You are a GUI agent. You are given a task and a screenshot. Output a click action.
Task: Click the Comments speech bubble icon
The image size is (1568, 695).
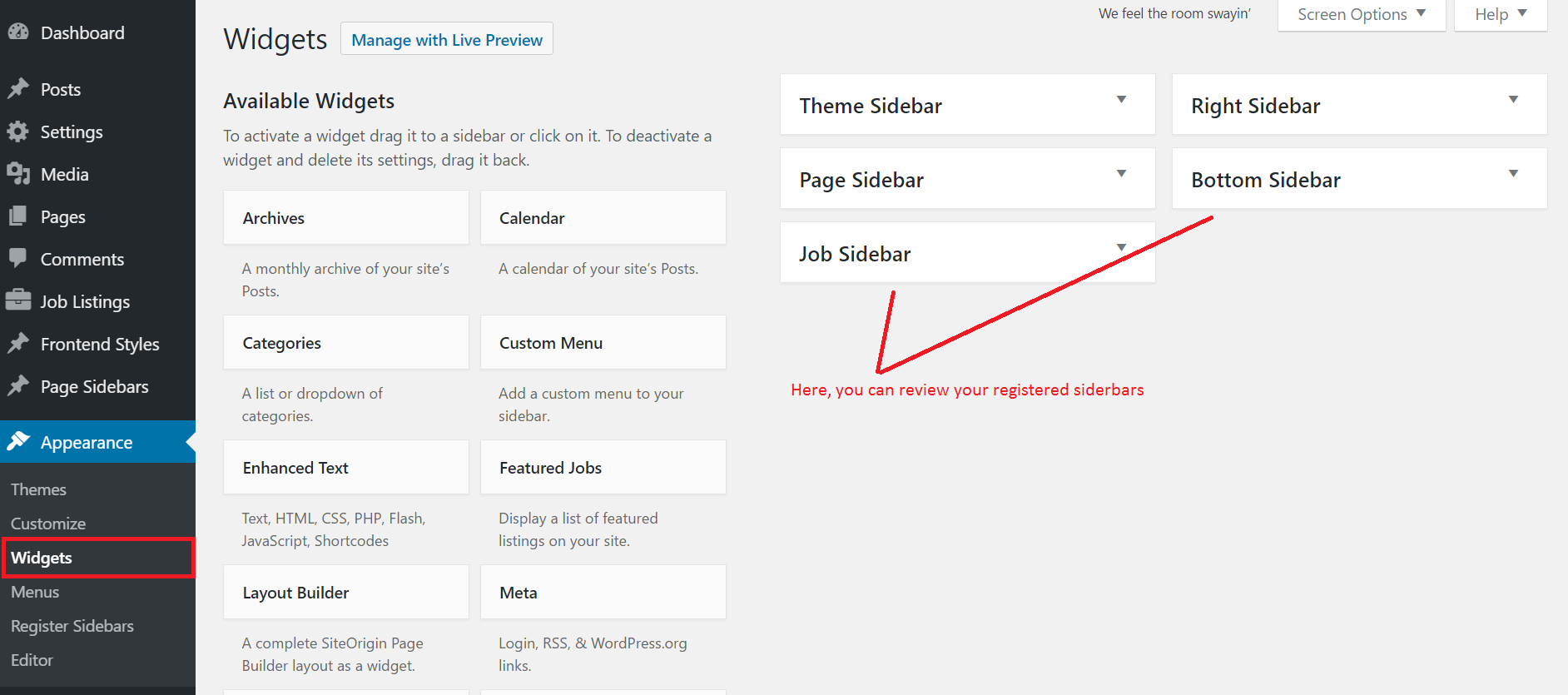coord(18,259)
